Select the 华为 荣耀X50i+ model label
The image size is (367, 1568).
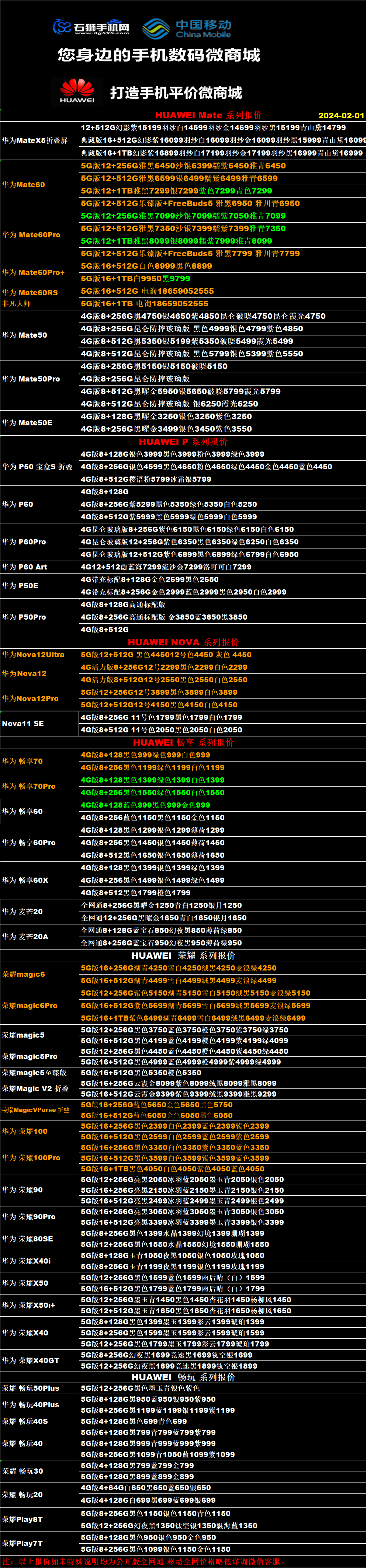pyautogui.click(x=28, y=1305)
